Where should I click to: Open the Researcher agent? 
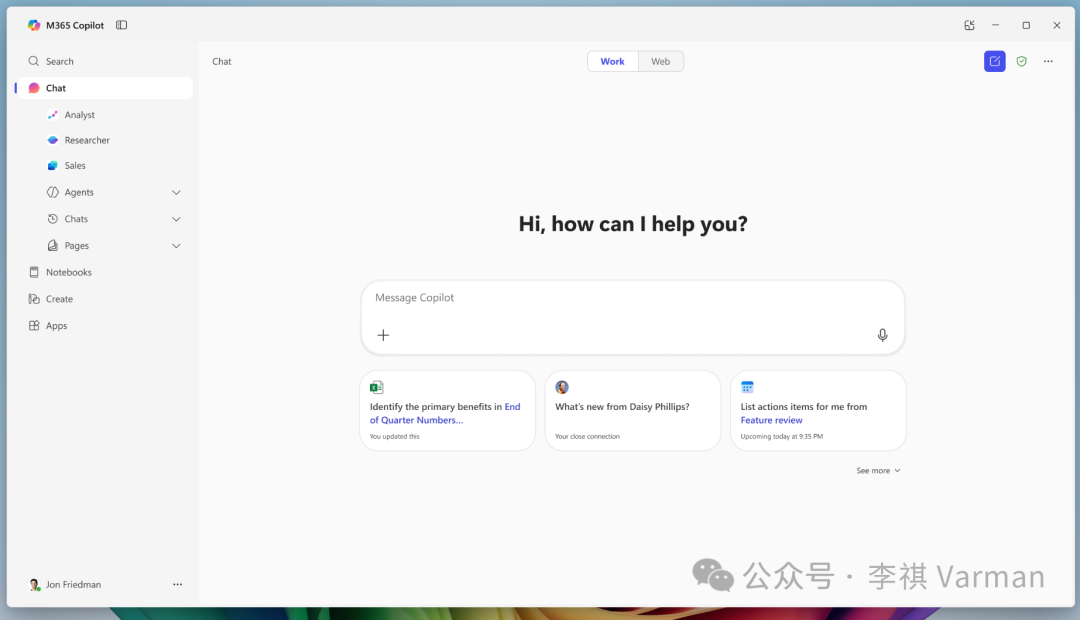[x=87, y=141]
